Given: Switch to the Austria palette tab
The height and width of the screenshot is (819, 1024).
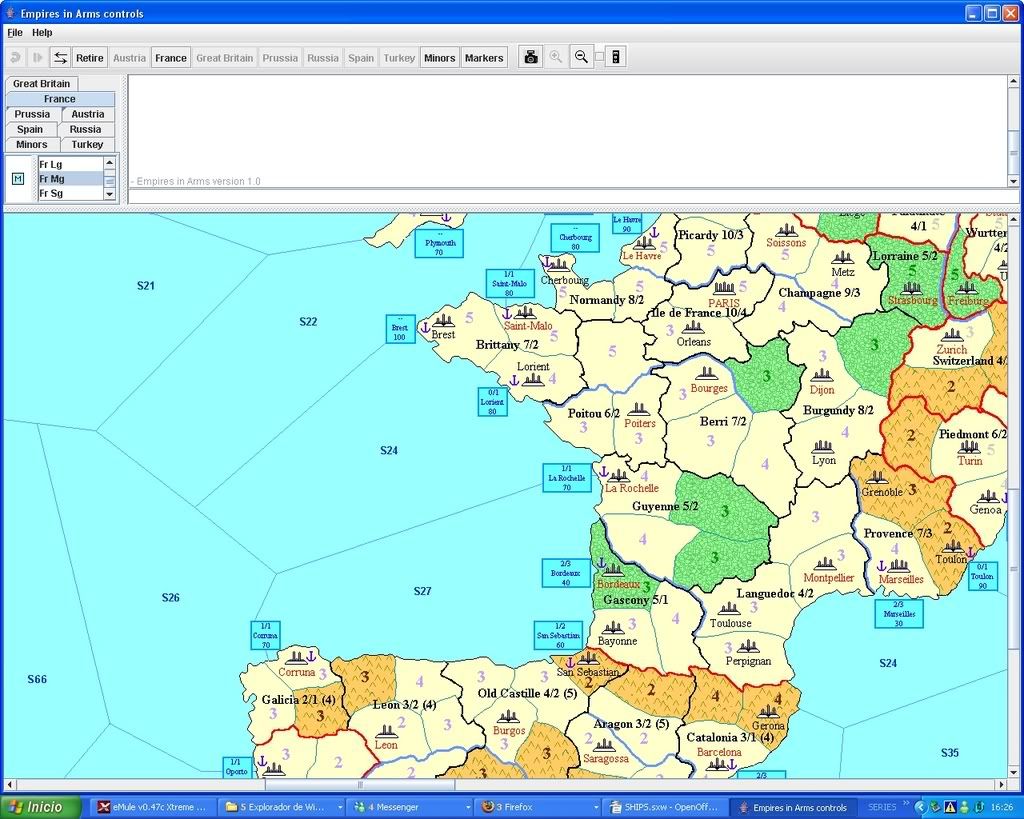Looking at the screenshot, I should click(88, 114).
